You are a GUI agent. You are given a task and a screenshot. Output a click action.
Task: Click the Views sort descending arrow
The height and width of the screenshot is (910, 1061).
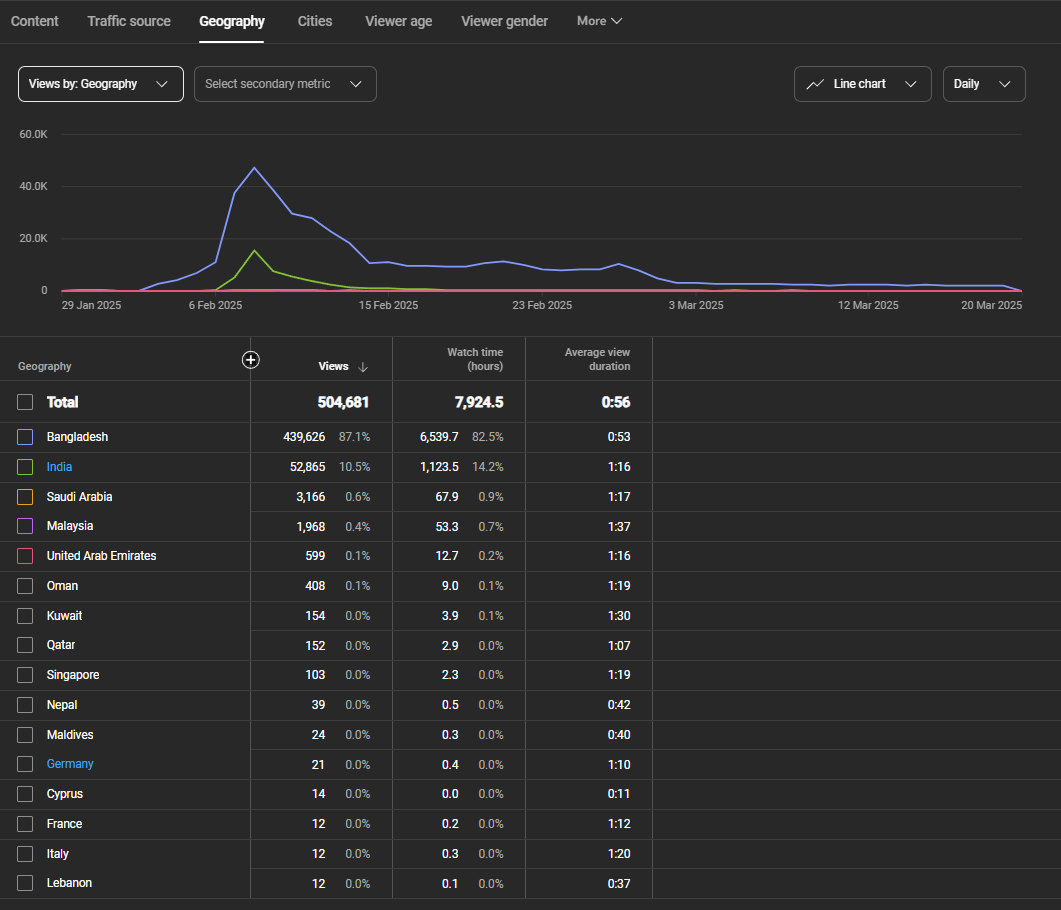363,367
